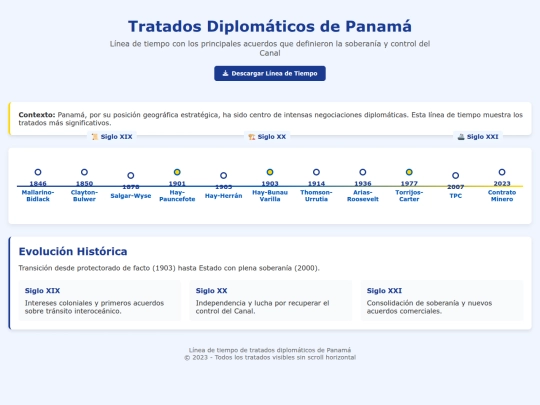Viewport: 540px width, 405px height.
Task: Select the 1936 Arias-Roosevelt marker circle
Action: click(x=363, y=172)
